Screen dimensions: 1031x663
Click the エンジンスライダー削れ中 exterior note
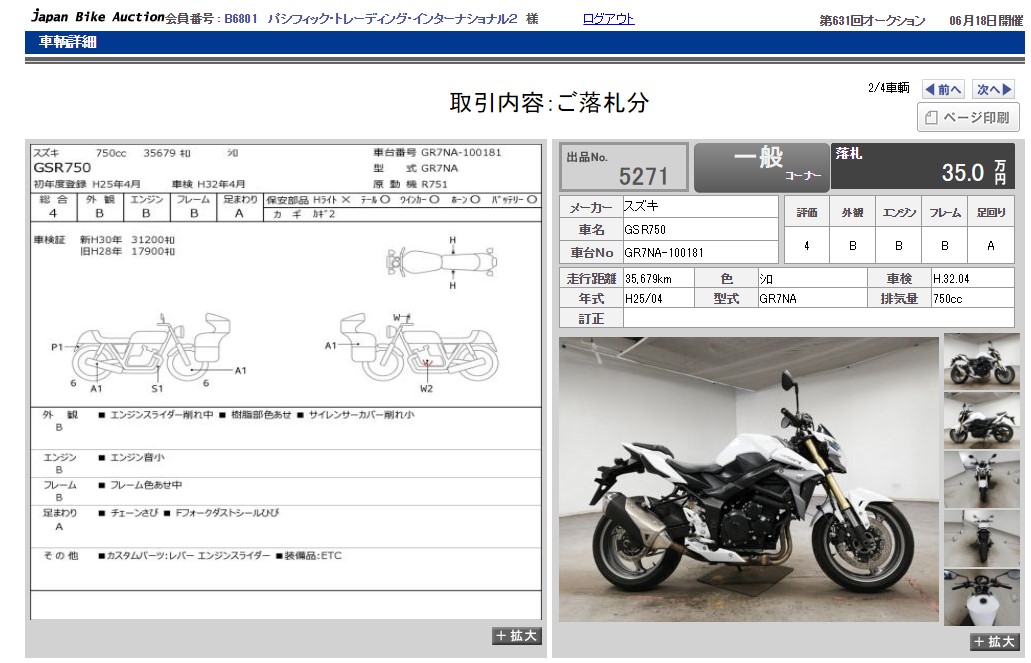click(x=162, y=415)
